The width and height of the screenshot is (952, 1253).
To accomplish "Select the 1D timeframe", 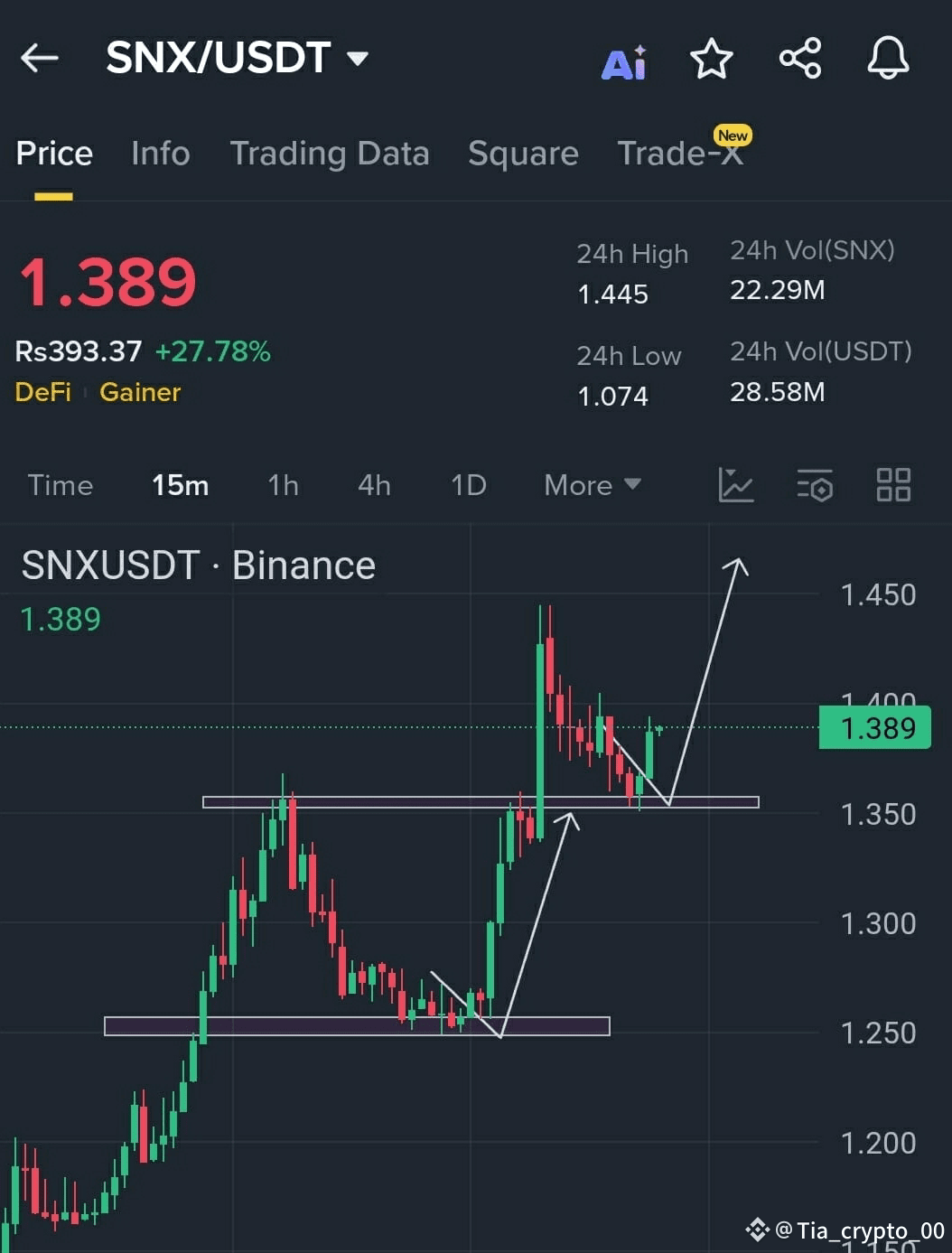I will click(468, 485).
